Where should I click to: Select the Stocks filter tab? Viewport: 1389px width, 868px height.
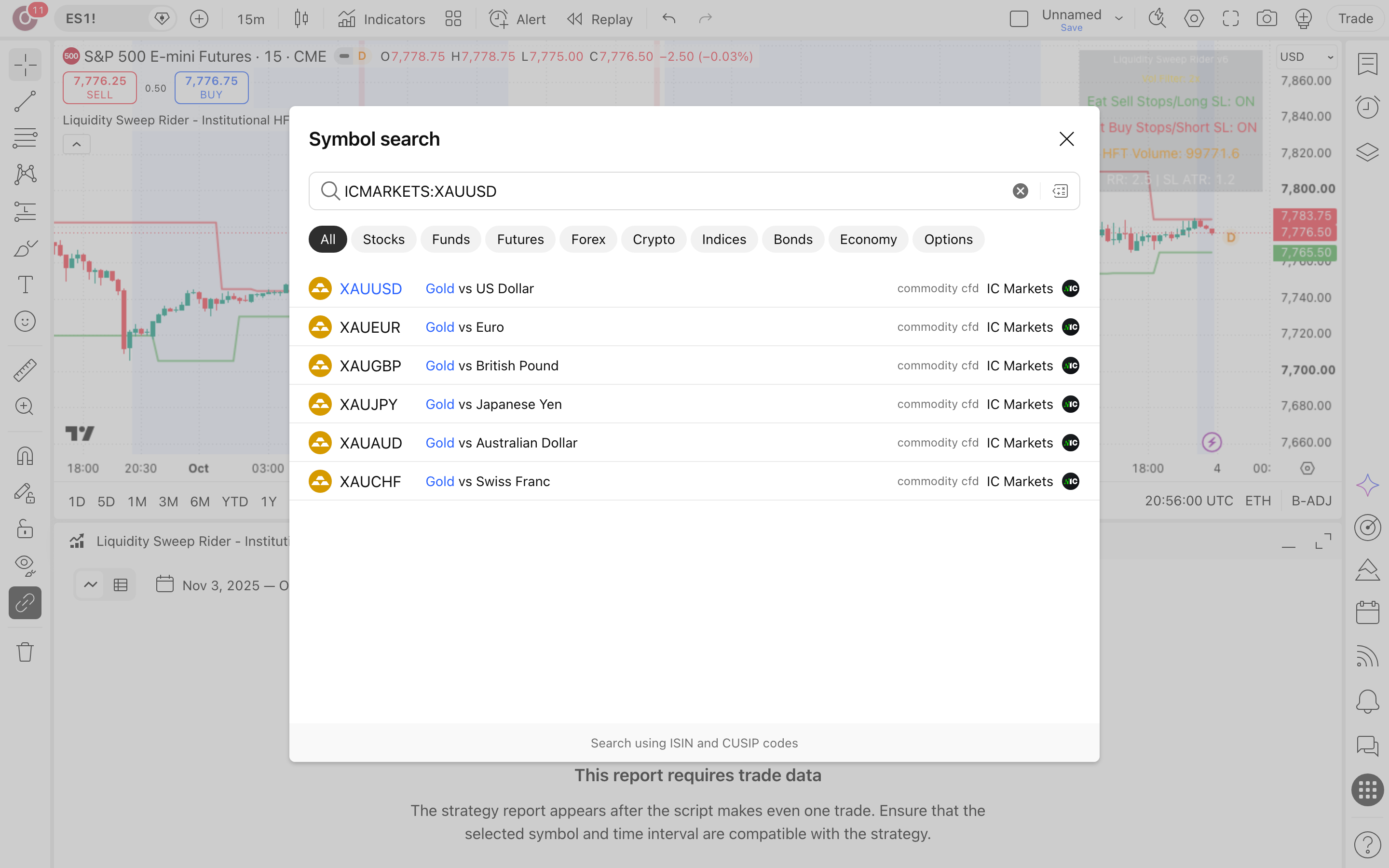[383, 239]
